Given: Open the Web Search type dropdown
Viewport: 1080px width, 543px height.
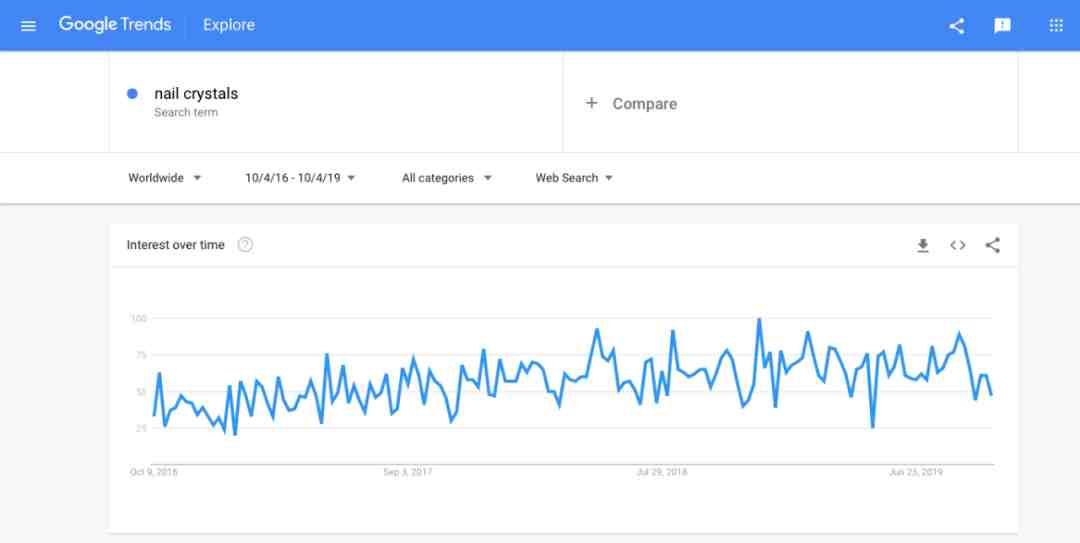Looking at the screenshot, I should (x=574, y=178).
